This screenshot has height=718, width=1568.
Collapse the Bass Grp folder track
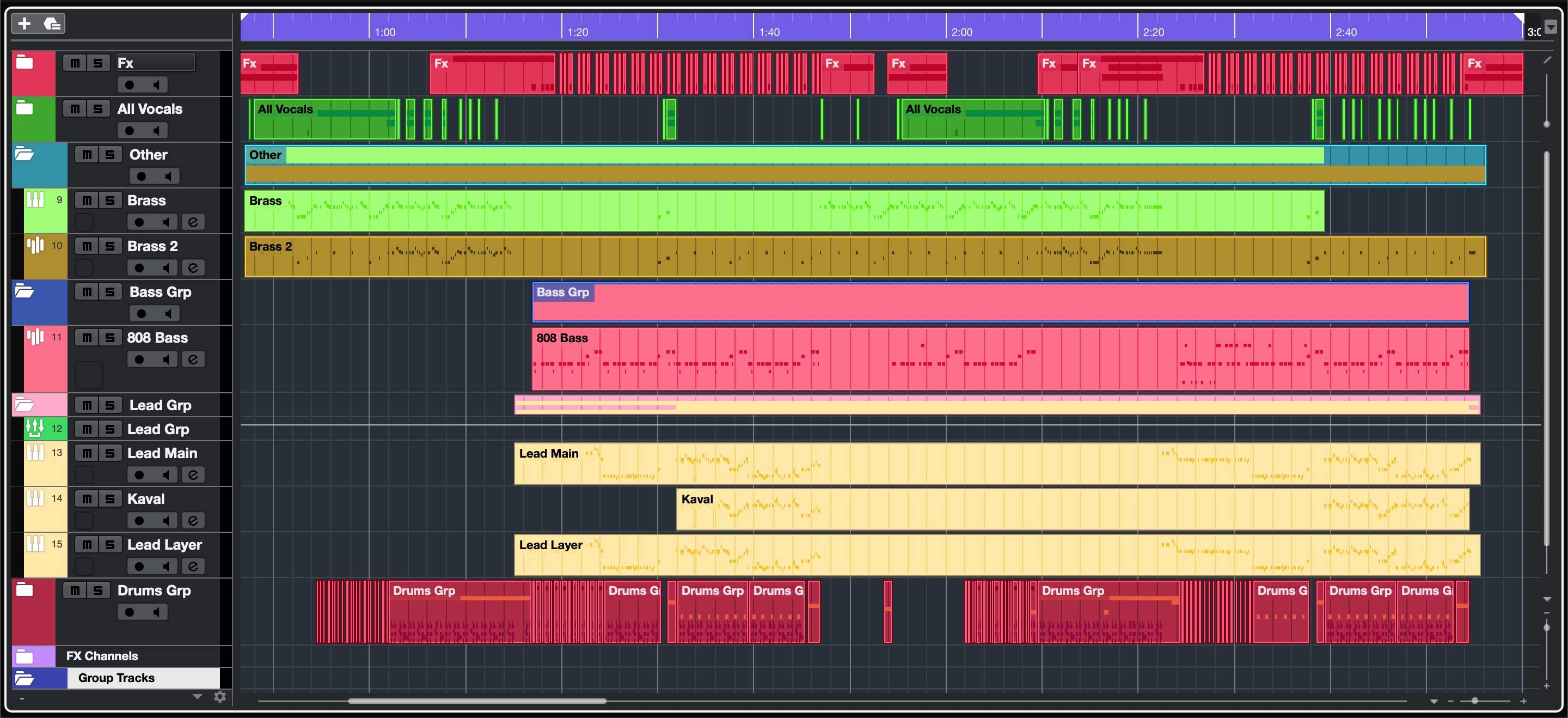tap(24, 290)
